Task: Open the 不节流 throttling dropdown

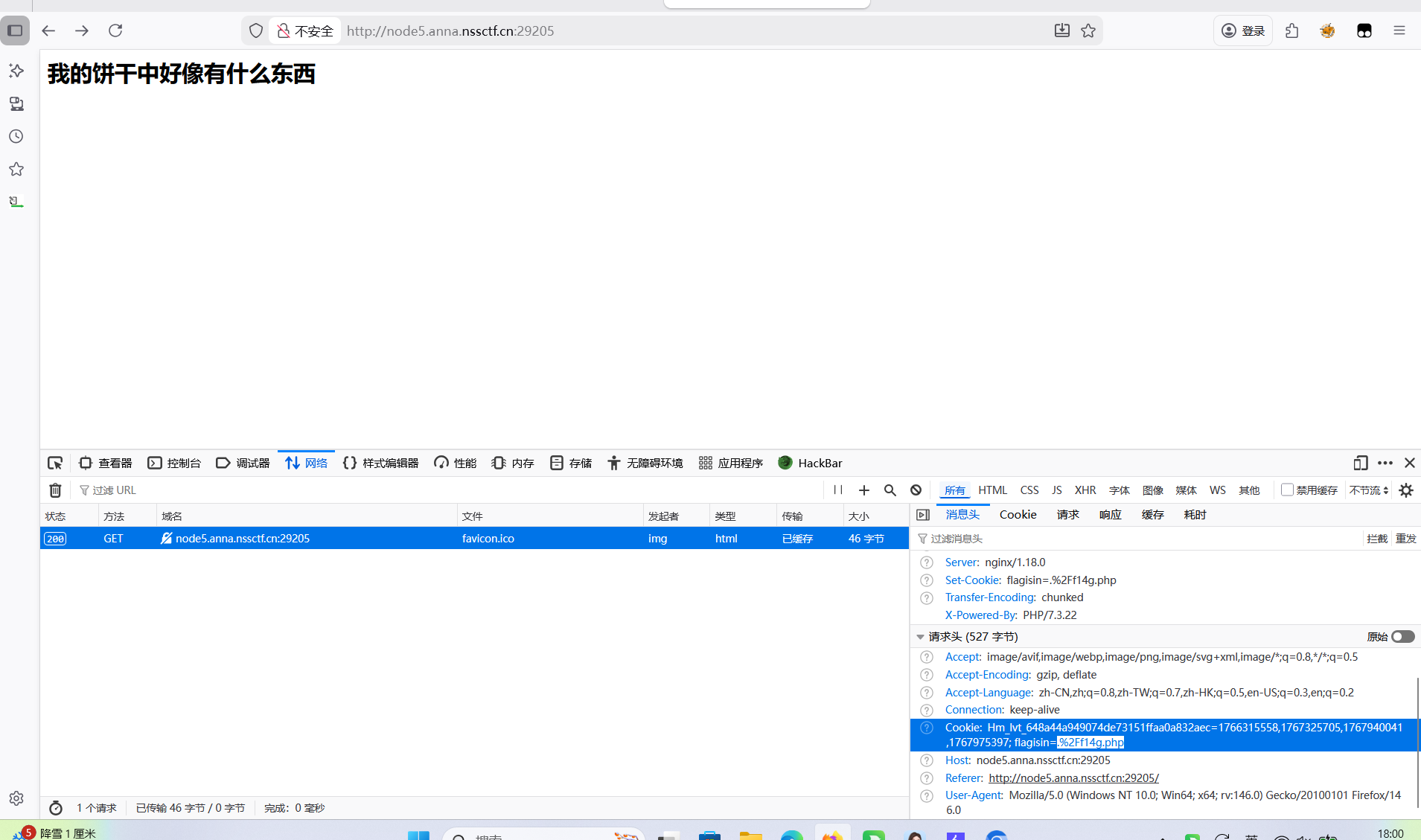Action: [x=1369, y=490]
